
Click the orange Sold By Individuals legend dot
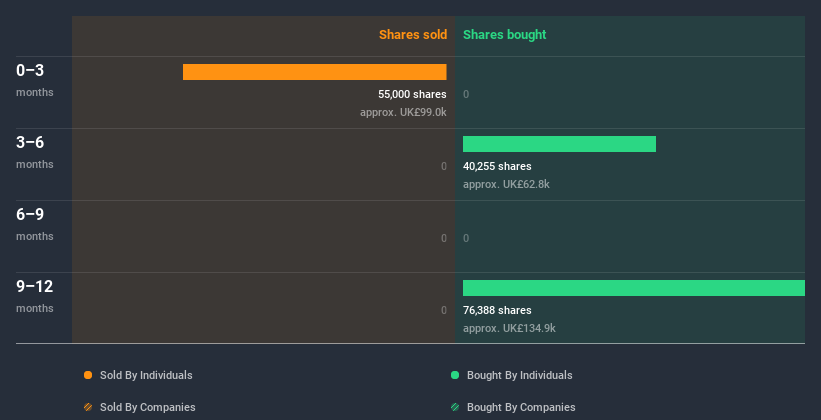pyautogui.click(x=88, y=375)
